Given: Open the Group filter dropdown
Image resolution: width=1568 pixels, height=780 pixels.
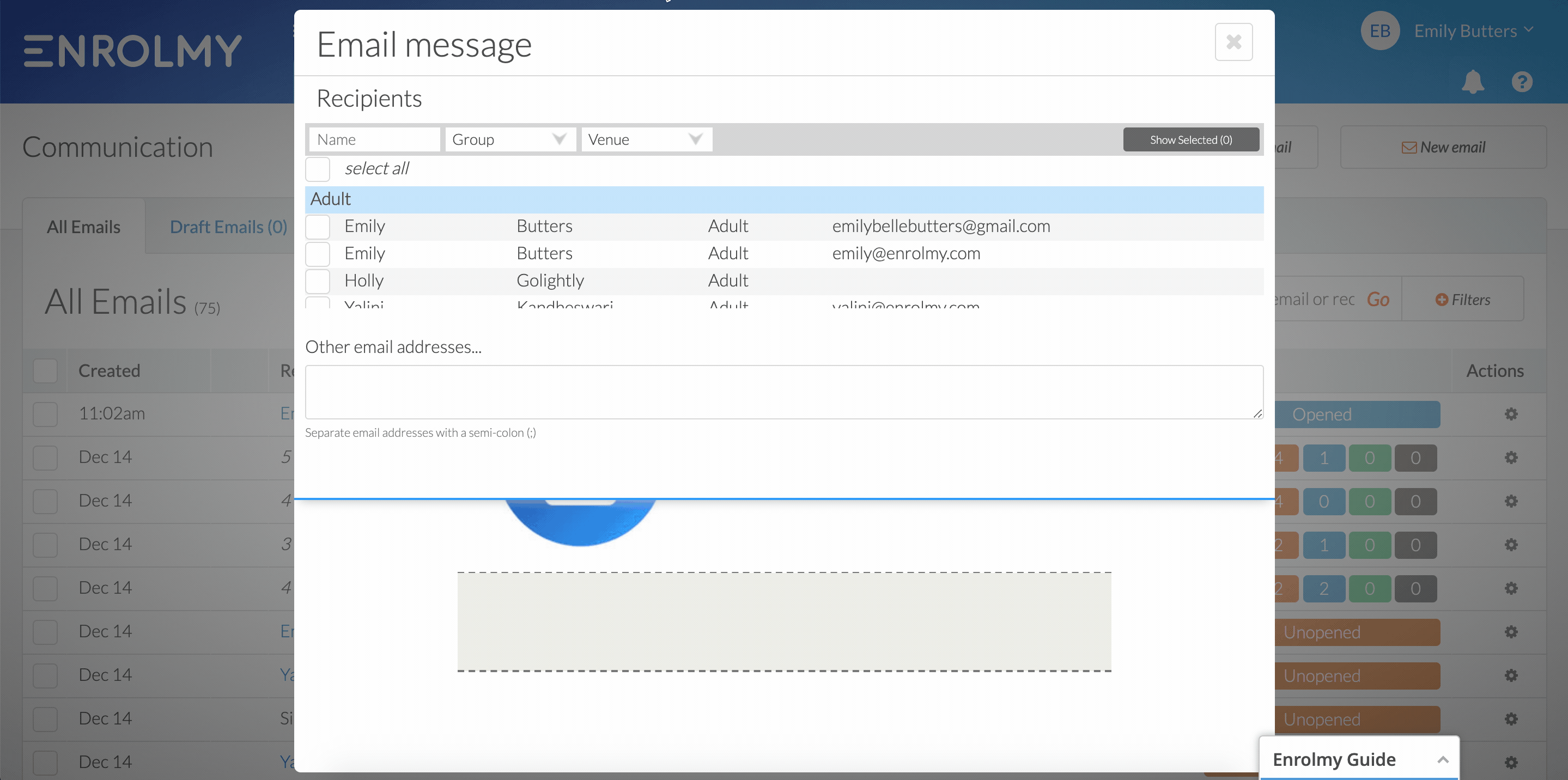Looking at the screenshot, I should coord(510,139).
